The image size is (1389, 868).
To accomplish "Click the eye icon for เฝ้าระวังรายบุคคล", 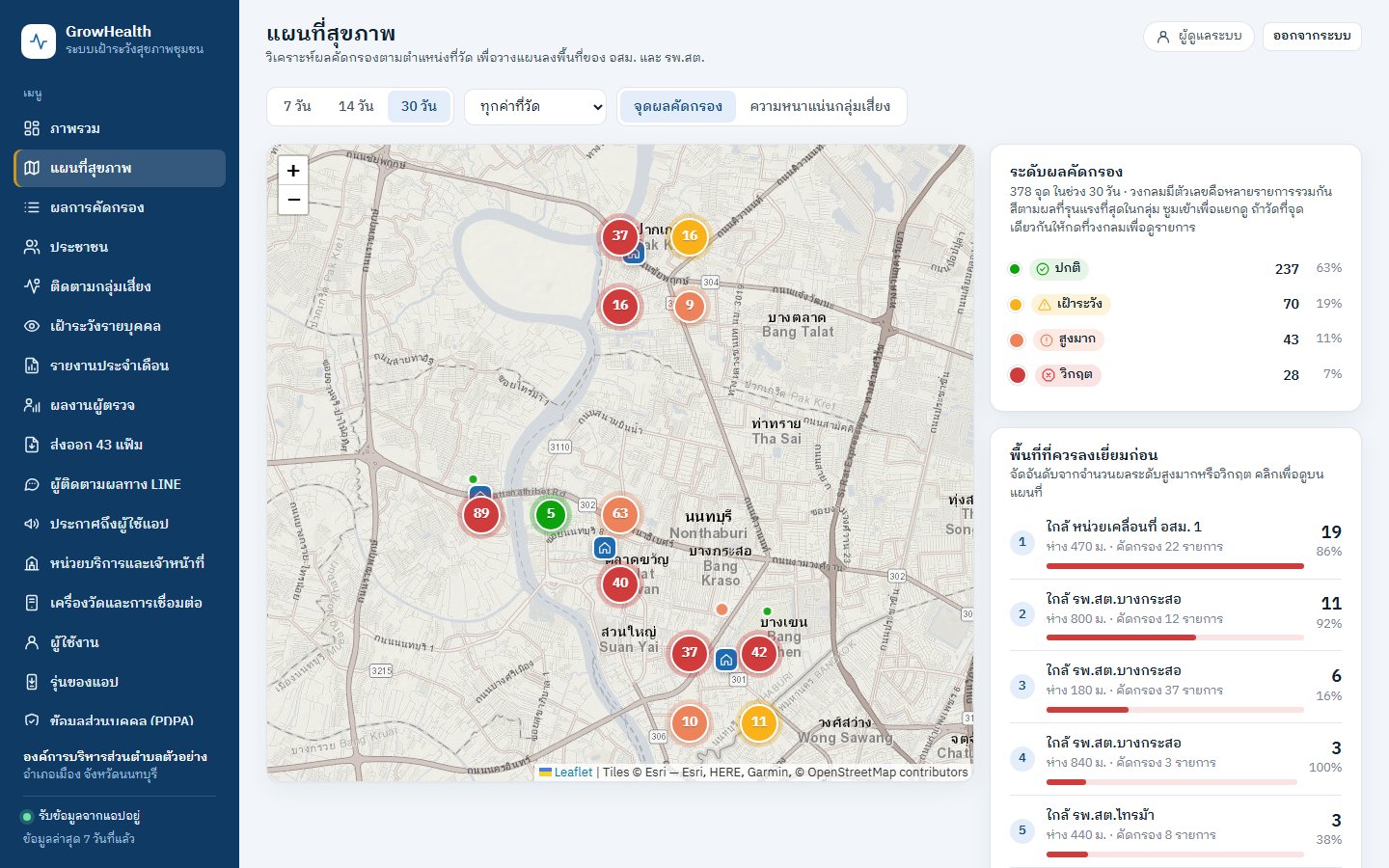I will coord(32,326).
